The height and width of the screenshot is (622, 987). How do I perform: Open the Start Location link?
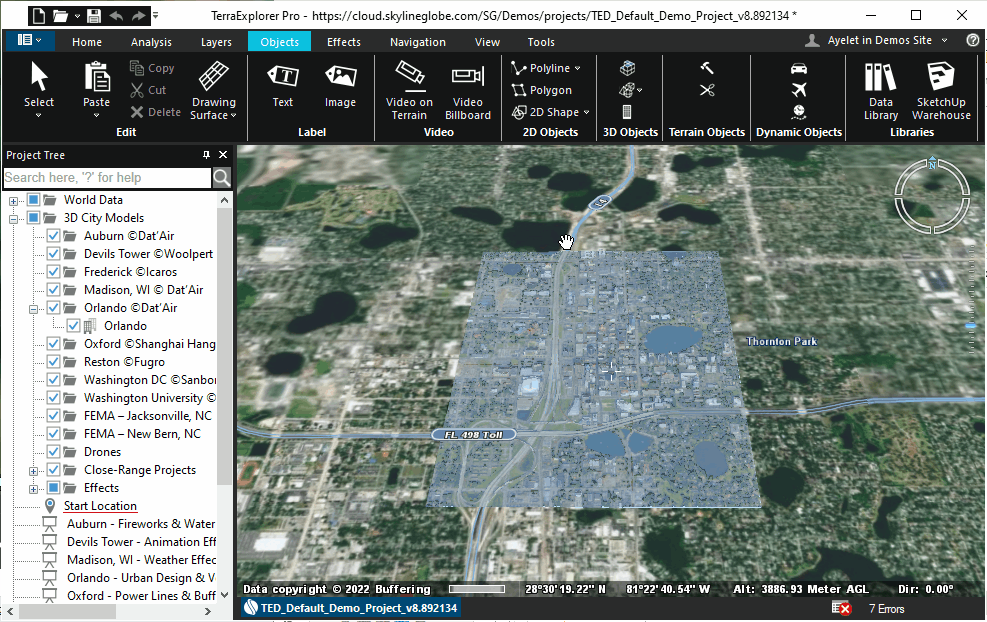pos(100,506)
